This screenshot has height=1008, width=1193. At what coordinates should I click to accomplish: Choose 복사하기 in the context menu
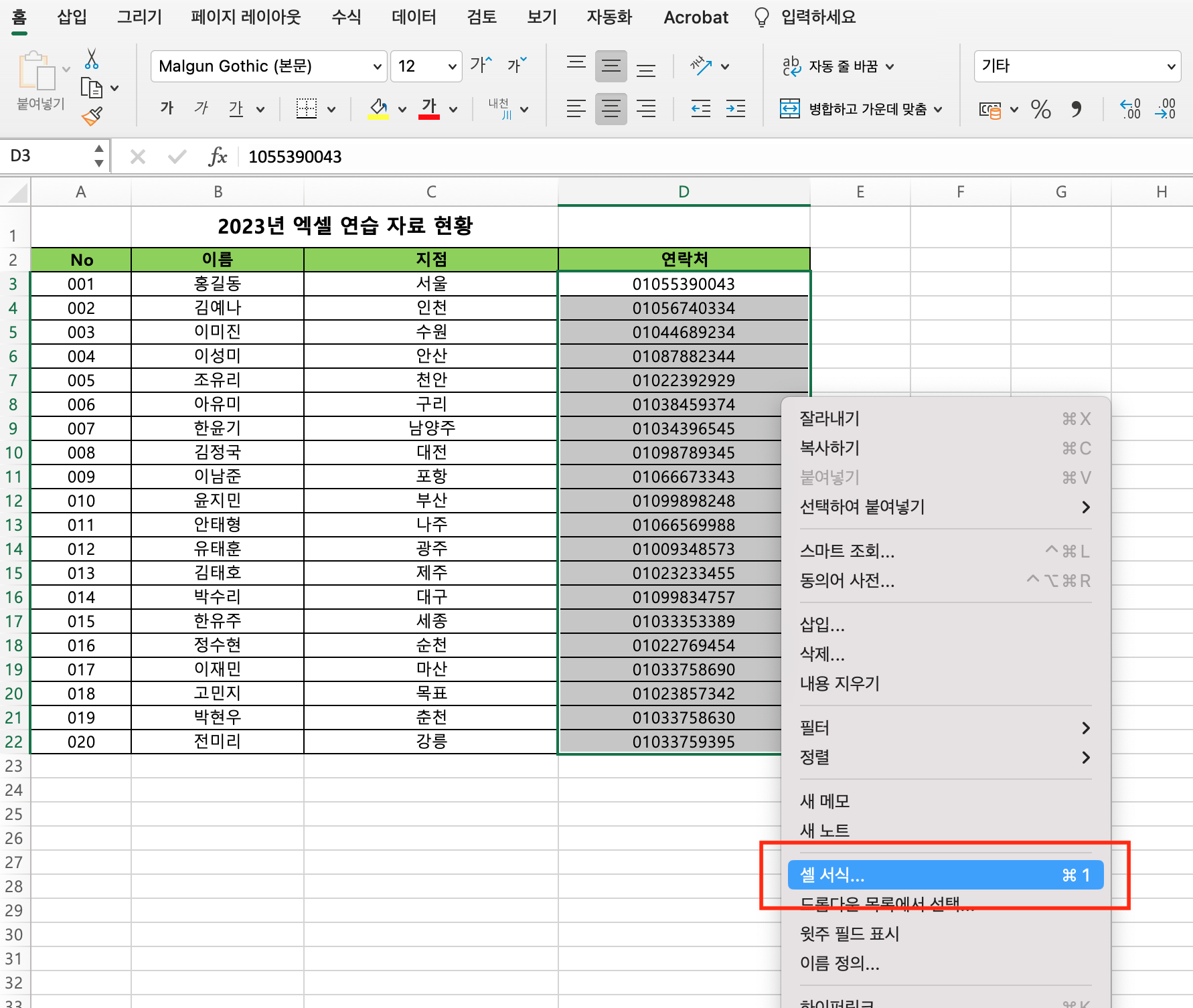(x=945, y=448)
